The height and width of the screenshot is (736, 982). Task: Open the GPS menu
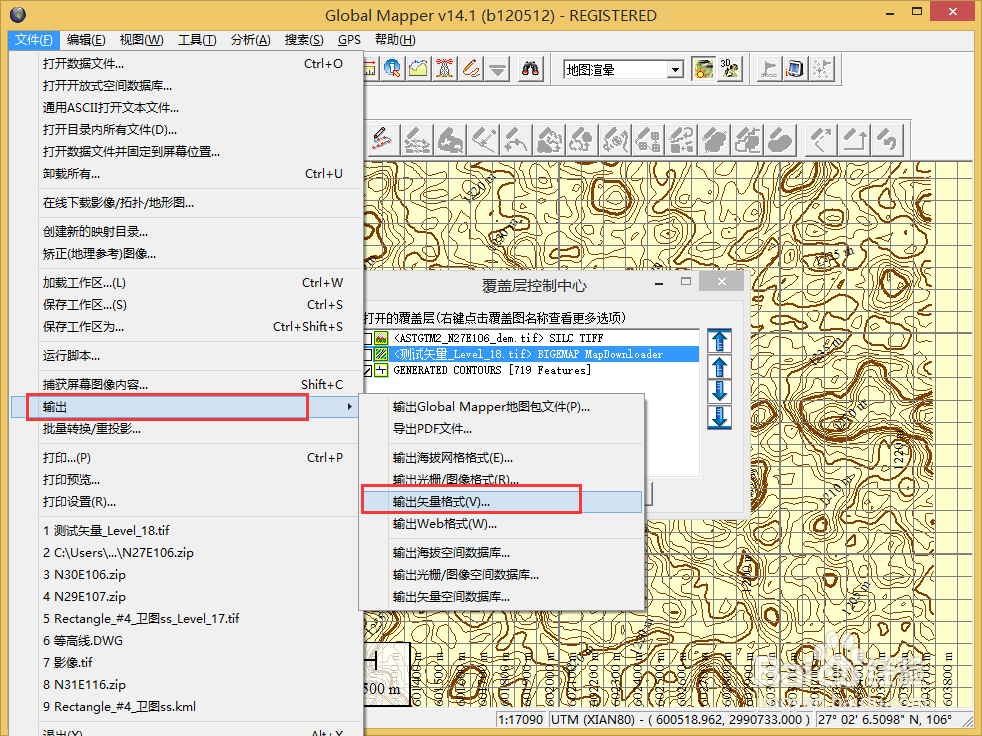349,39
